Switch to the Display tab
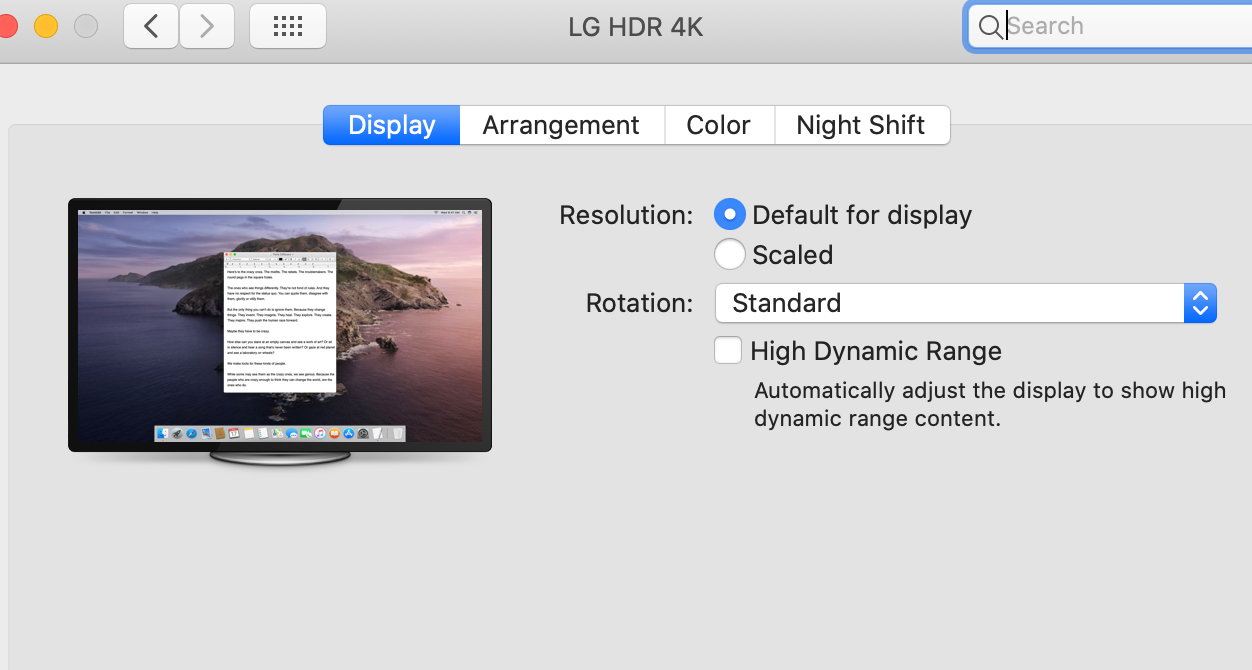 pos(391,125)
